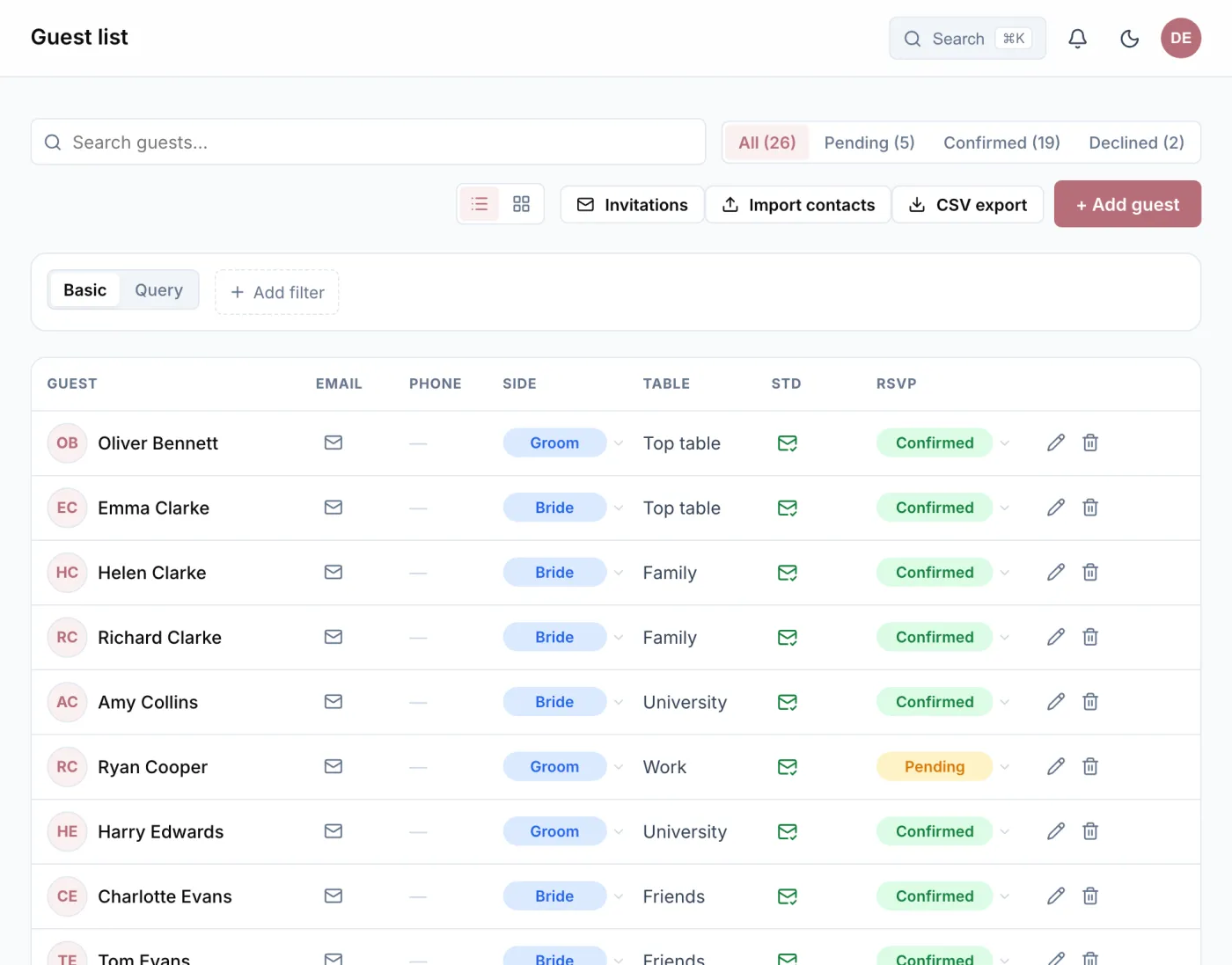Image resolution: width=1232 pixels, height=965 pixels.
Task: Delete Ryan Cooper from the list
Action: 1090,766
